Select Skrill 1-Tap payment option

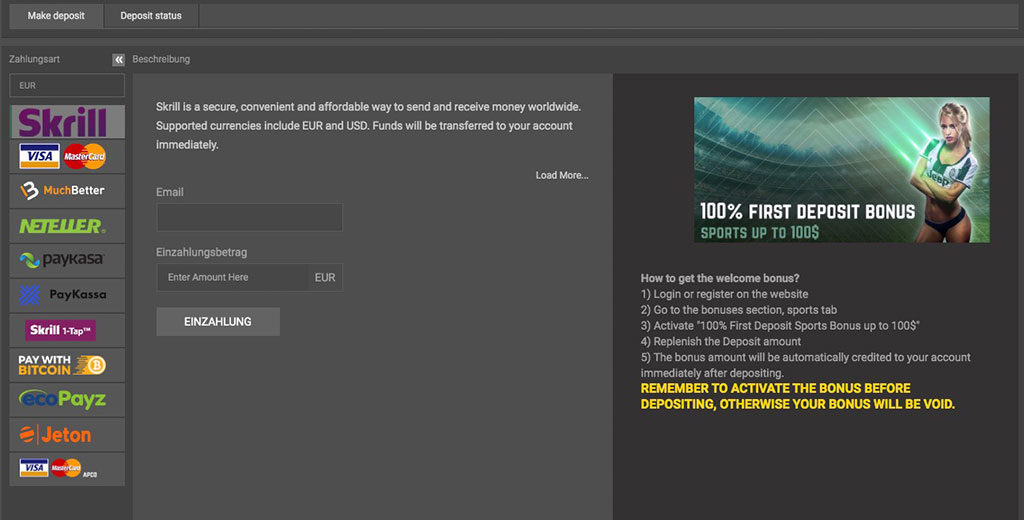[x=67, y=330]
